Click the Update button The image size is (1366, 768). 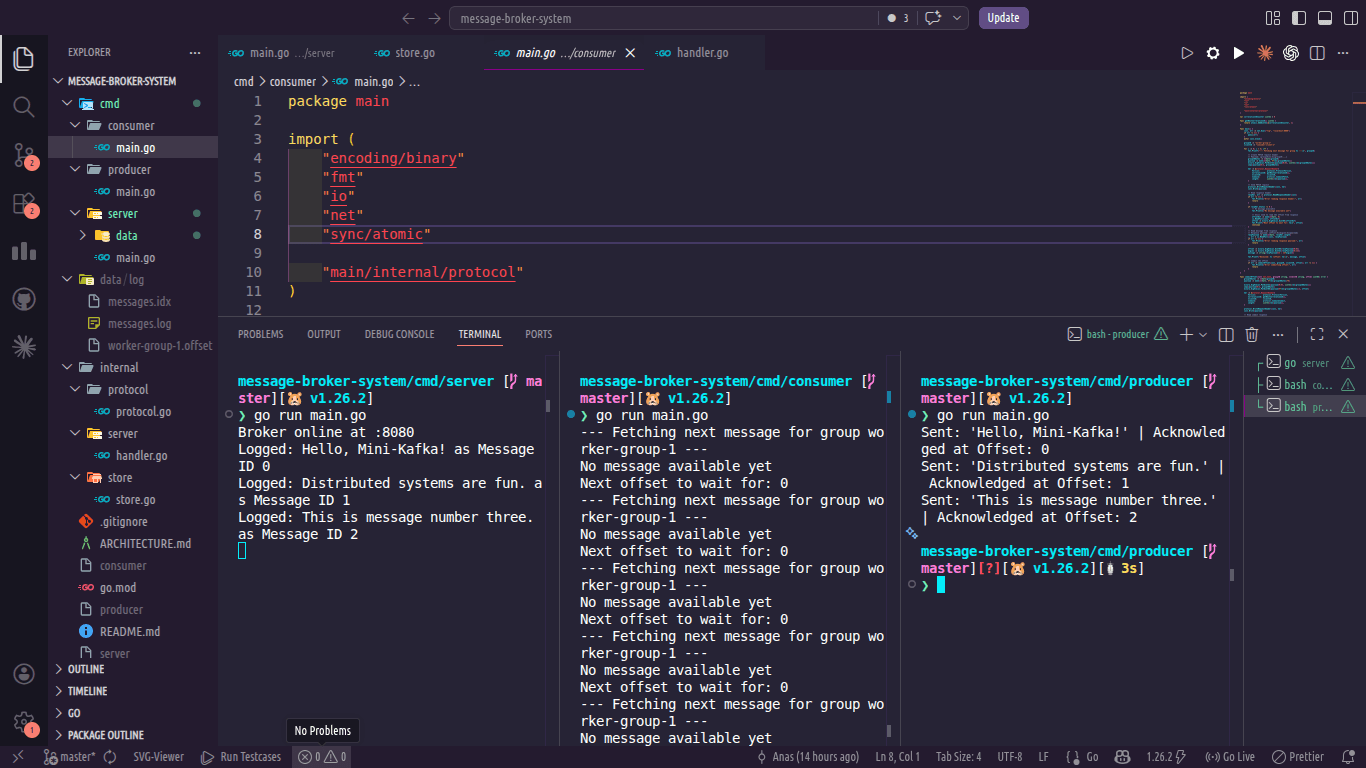1003,18
